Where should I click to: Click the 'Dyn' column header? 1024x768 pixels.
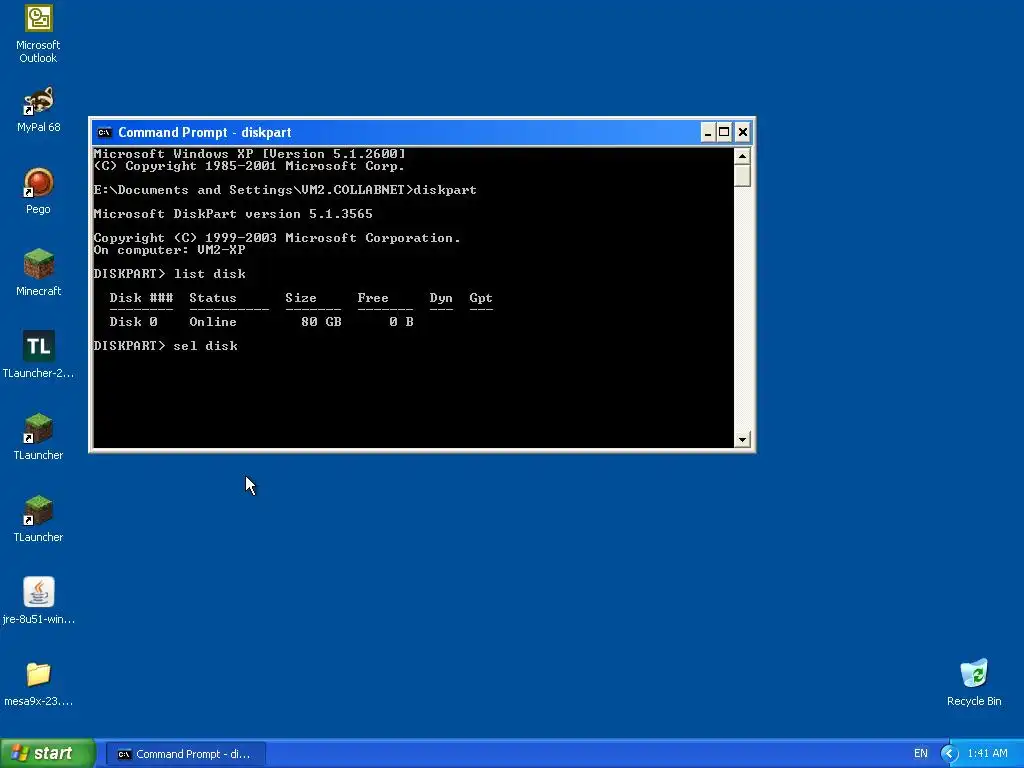pyautogui.click(x=441, y=298)
